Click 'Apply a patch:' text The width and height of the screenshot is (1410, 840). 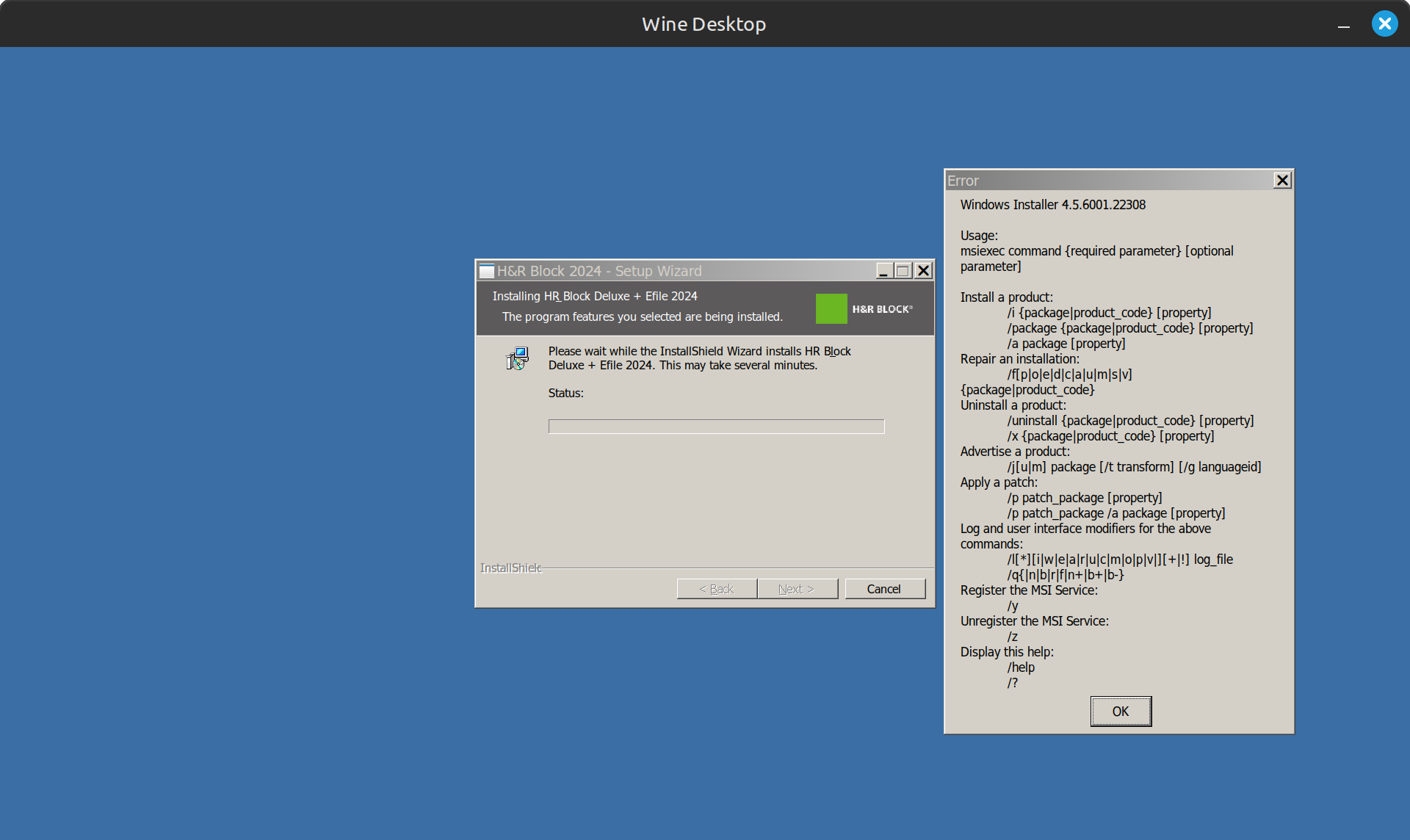point(999,482)
